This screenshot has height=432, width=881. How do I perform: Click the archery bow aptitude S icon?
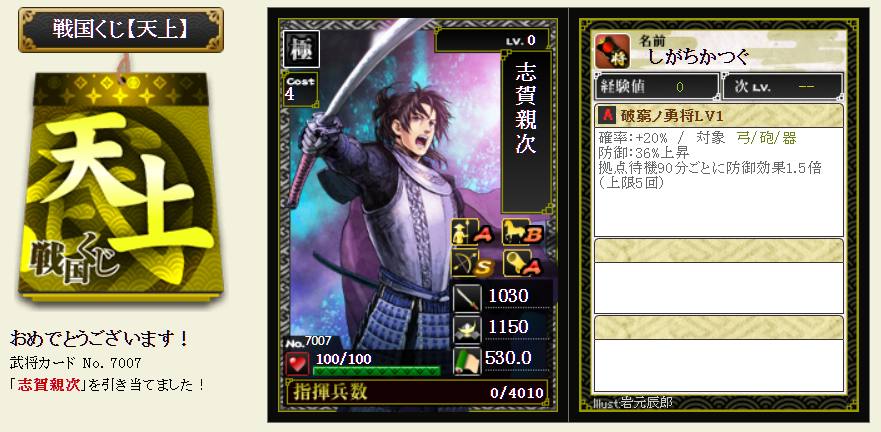pyautogui.click(x=473, y=263)
